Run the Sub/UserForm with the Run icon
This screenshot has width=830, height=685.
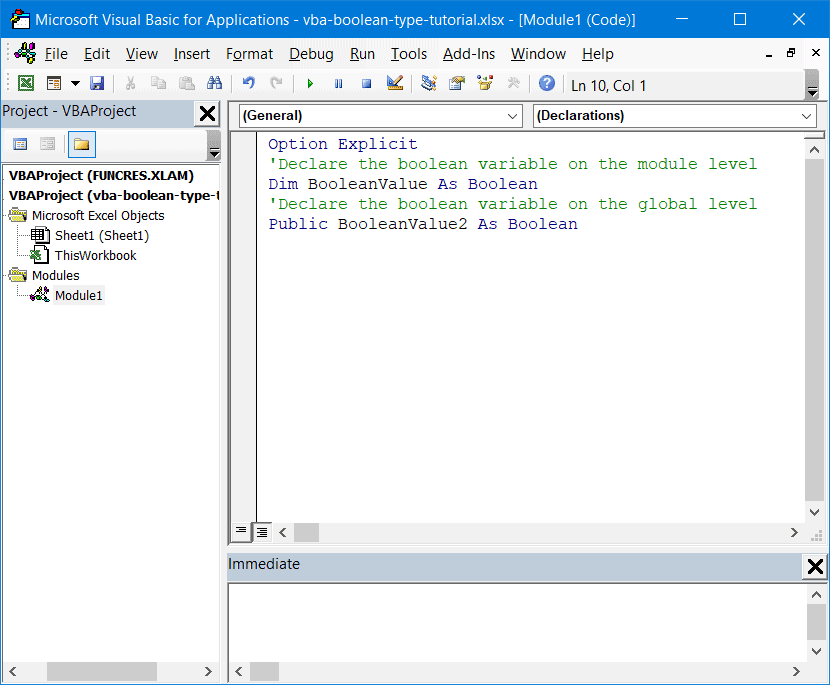click(x=310, y=85)
